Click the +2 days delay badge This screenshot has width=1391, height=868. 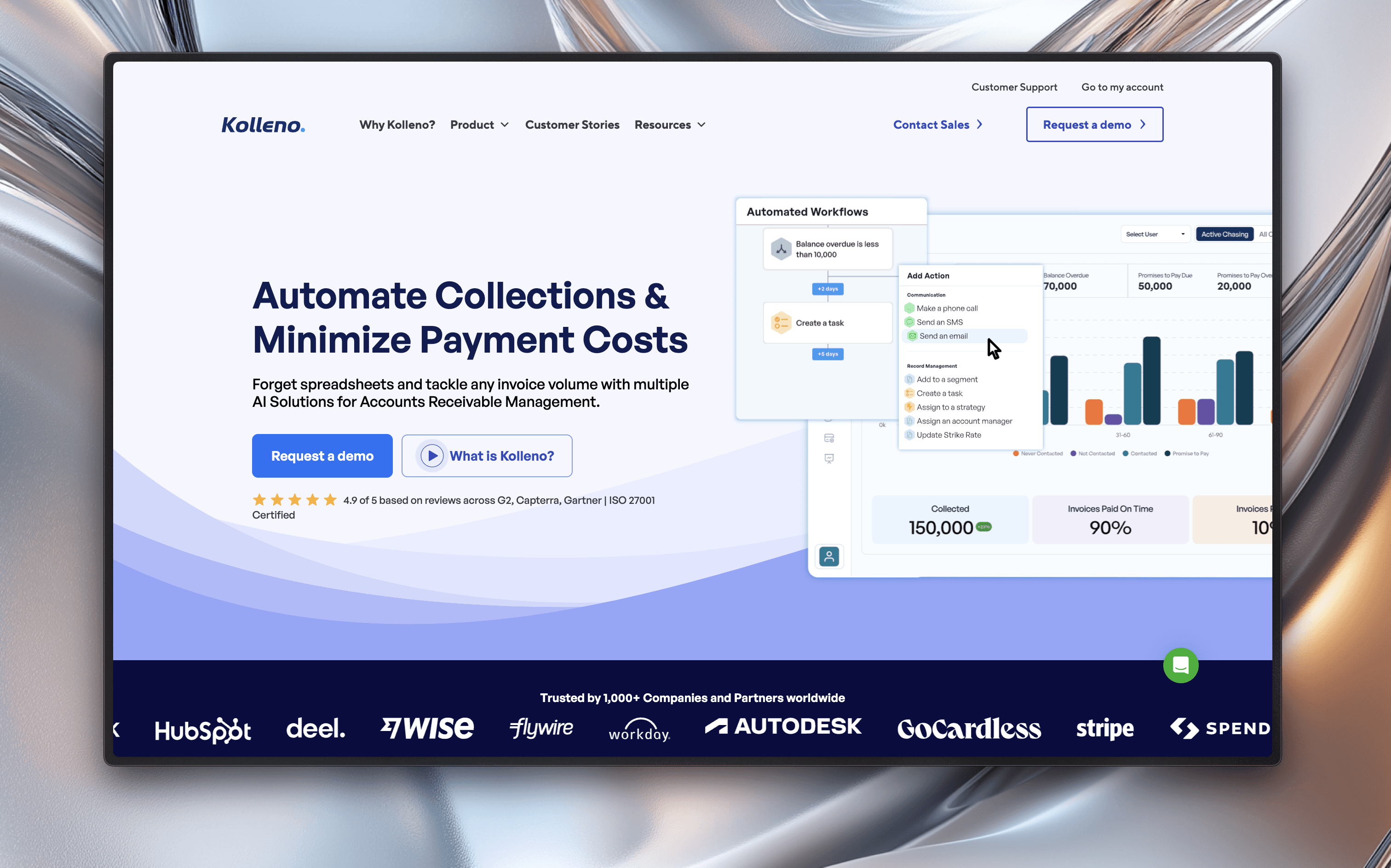[828, 289]
